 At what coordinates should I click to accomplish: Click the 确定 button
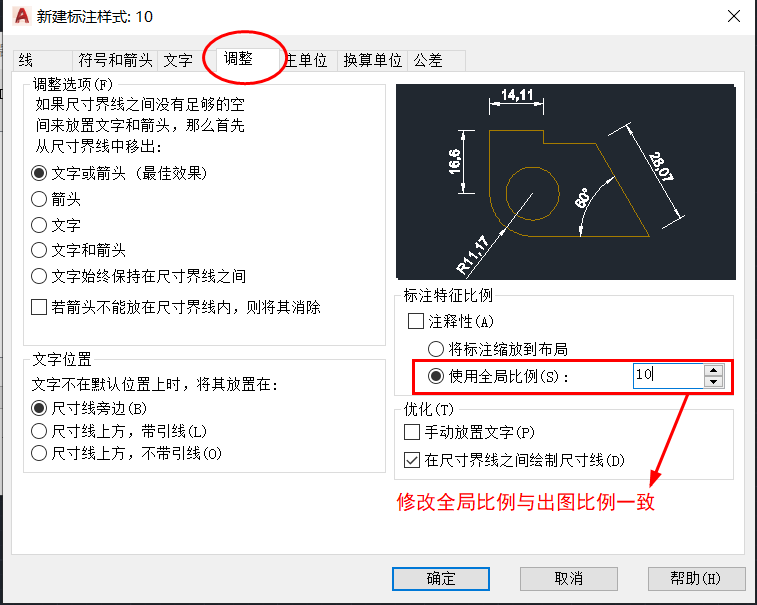click(441, 578)
